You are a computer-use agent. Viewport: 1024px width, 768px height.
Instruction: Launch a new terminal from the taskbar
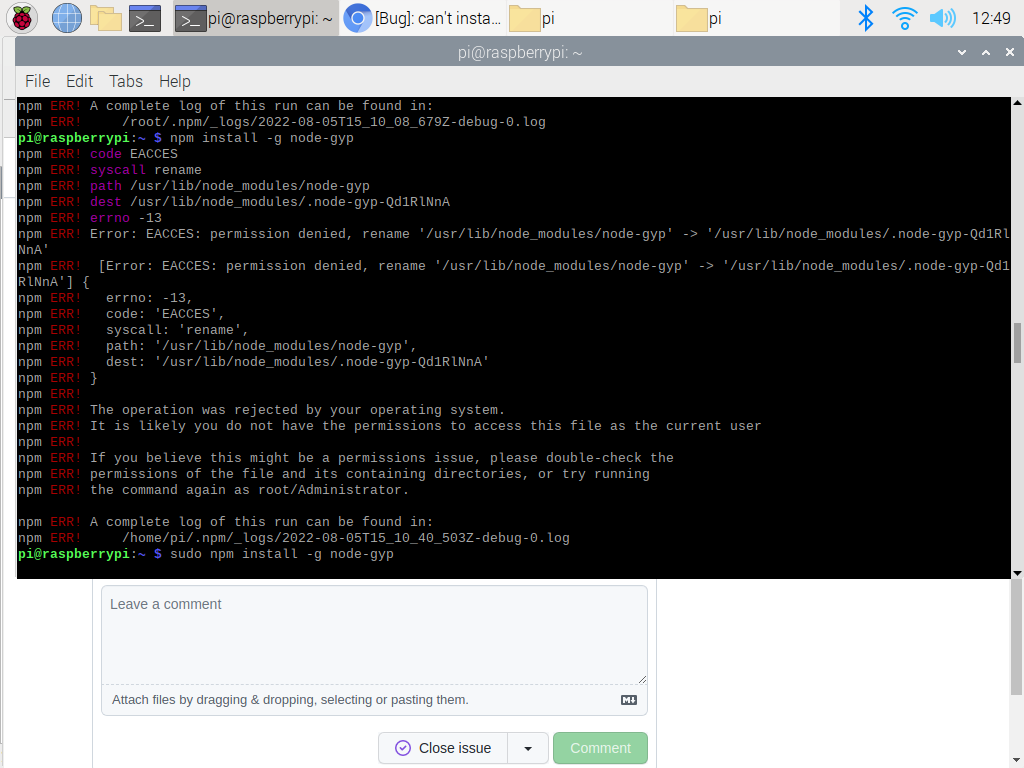click(145, 18)
